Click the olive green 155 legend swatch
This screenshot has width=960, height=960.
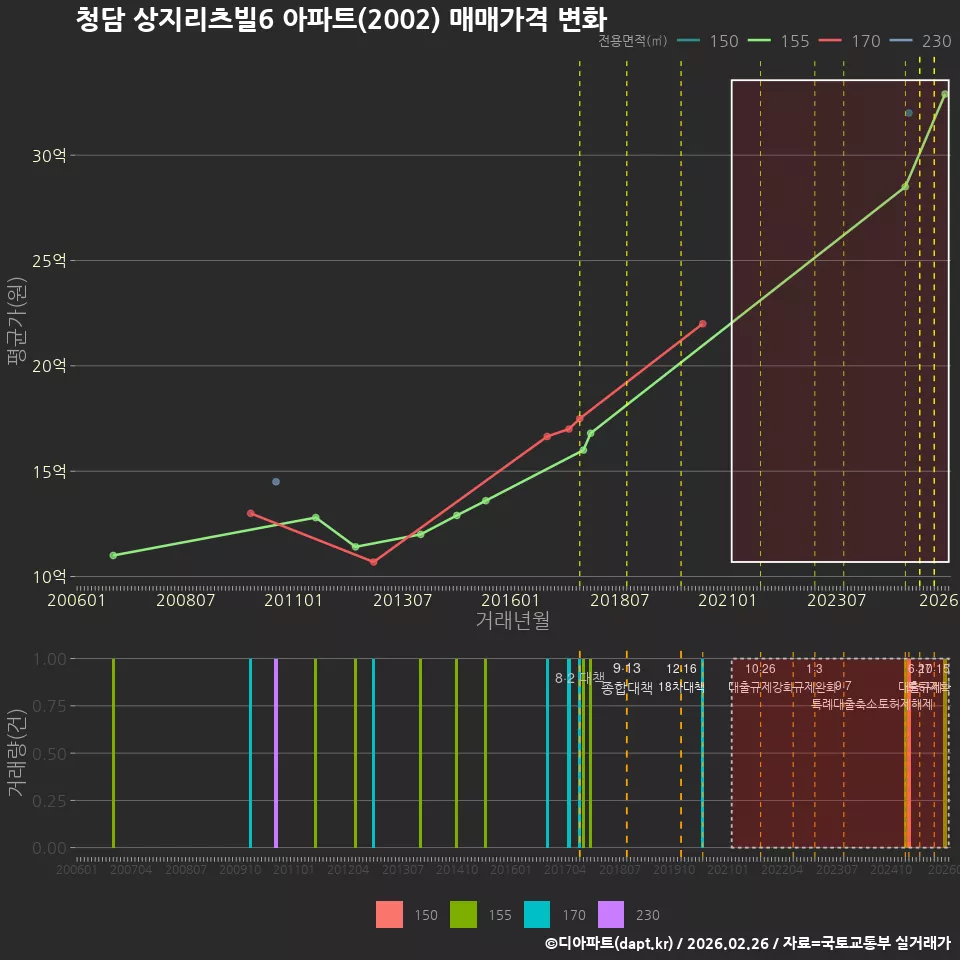pyautogui.click(x=463, y=915)
